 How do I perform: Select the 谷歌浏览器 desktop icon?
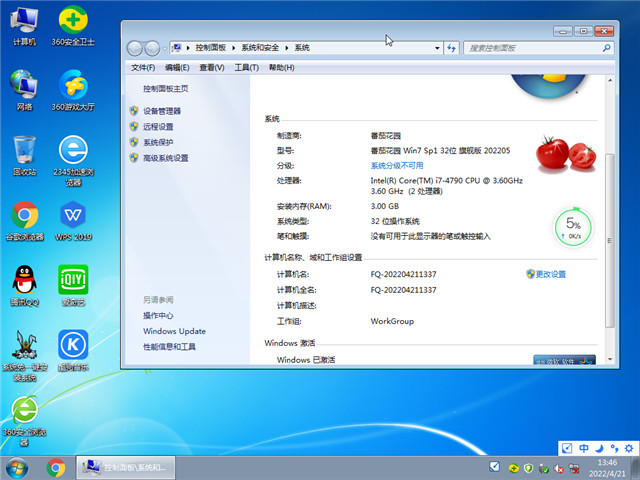(24, 220)
